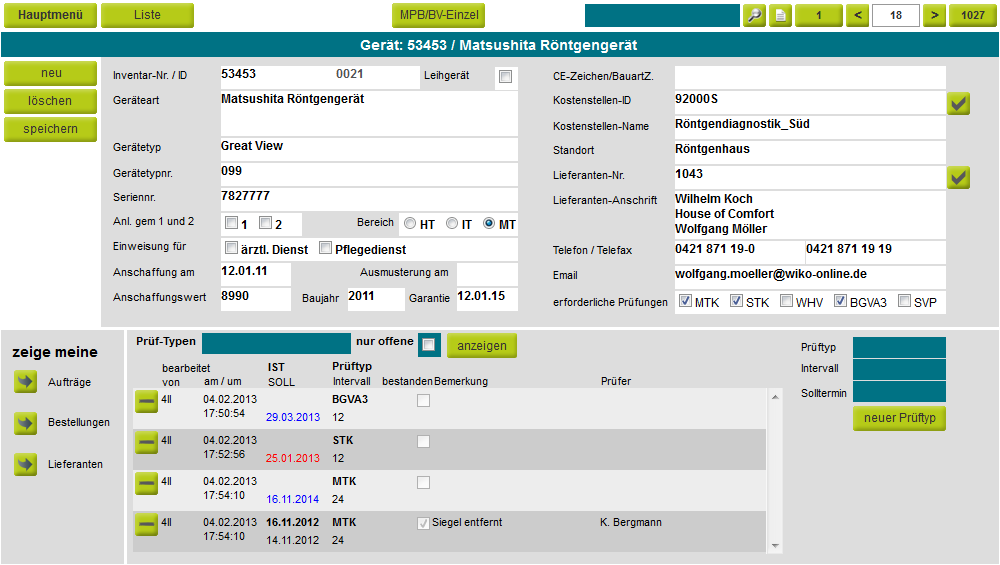Switch to the Liste view
The height and width of the screenshot is (565, 1000).
(148, 15)
